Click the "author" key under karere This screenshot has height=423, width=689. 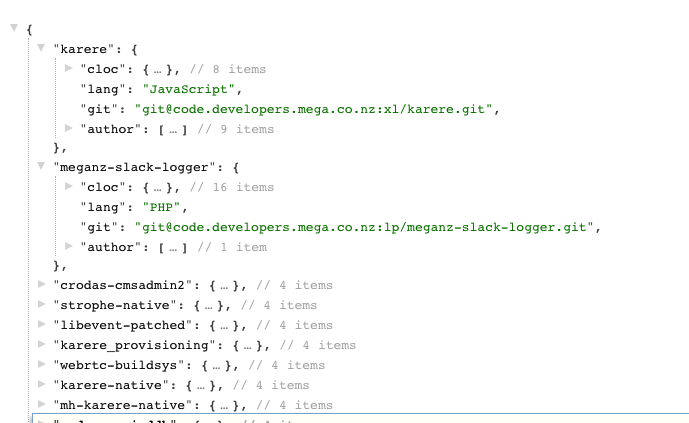click(x=111, y=130)
